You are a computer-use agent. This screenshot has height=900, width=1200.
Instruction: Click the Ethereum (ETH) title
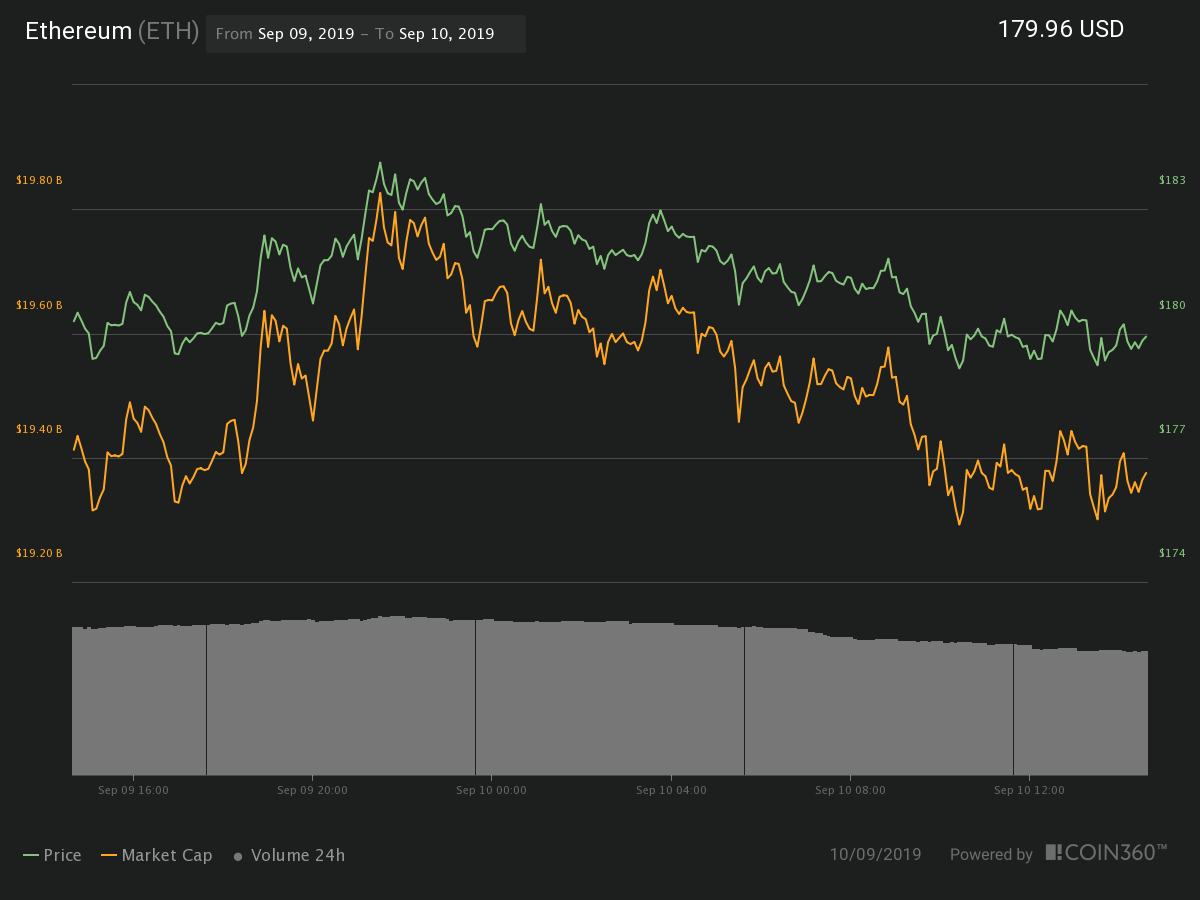(x=111, y=31)
